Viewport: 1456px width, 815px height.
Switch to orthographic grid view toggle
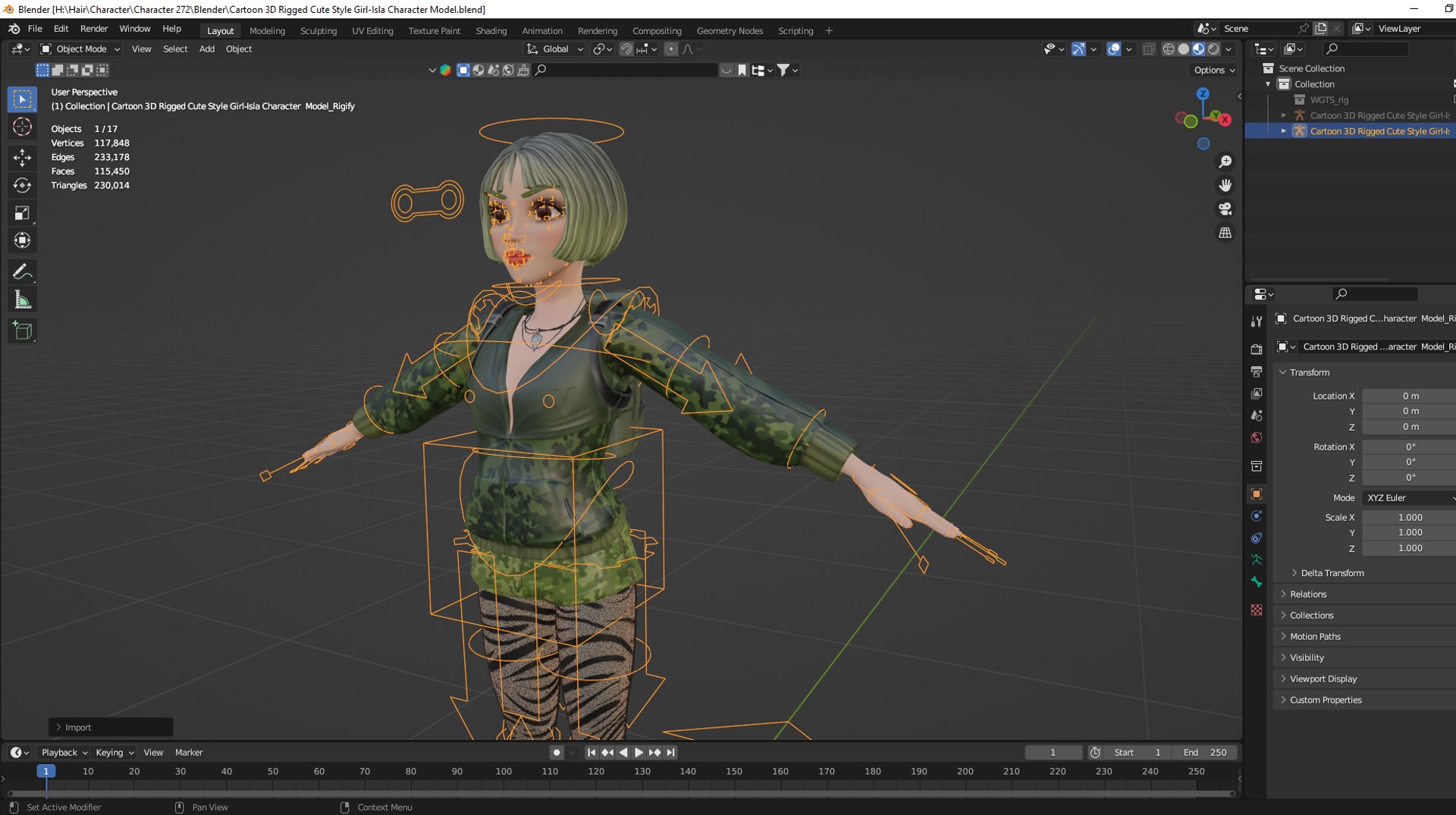(1225, 233)
